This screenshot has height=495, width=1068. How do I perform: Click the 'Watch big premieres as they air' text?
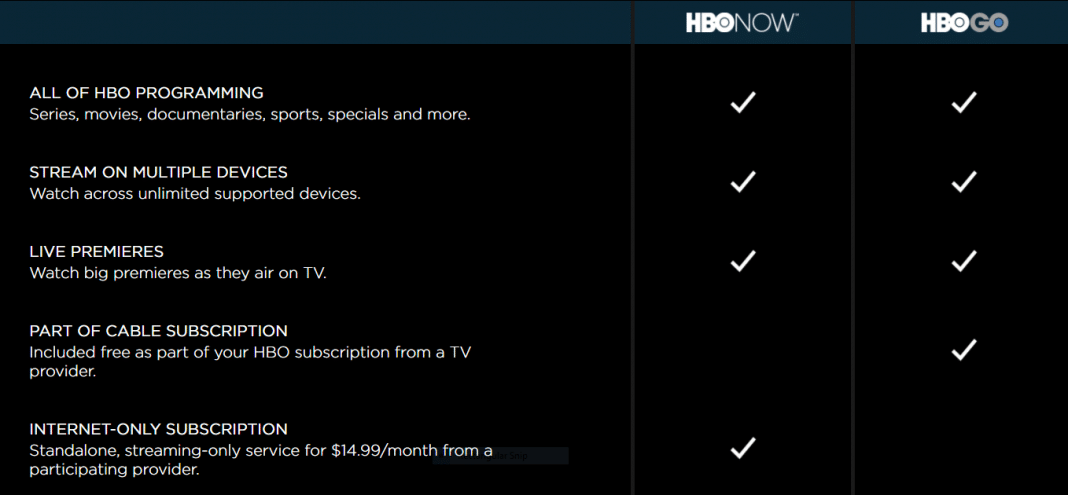pos(178,274)
